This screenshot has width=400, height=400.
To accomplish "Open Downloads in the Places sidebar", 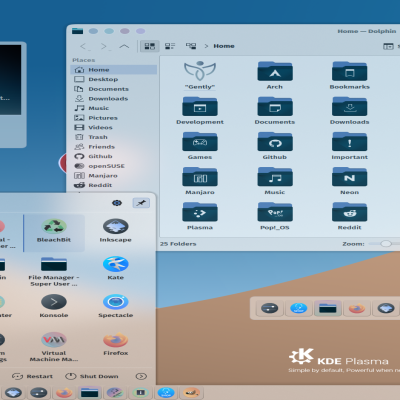I will (x=114, y=99).
